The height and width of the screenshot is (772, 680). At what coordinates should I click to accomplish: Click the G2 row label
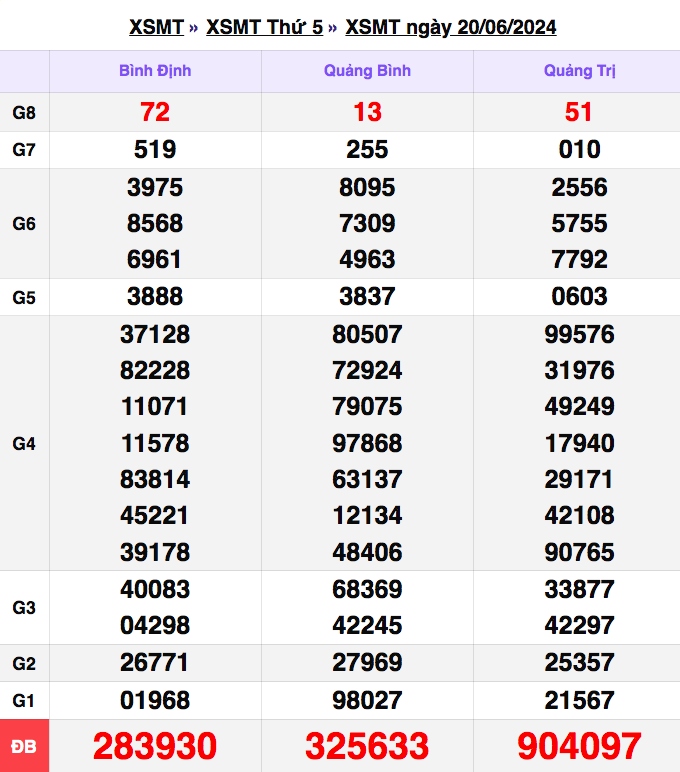(x=24, y=664)
